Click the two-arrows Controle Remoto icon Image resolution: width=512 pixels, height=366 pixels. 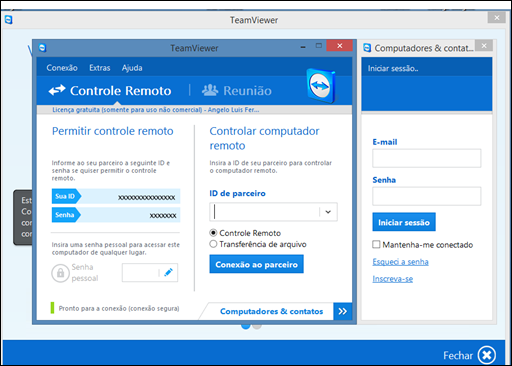click(57, 90)
